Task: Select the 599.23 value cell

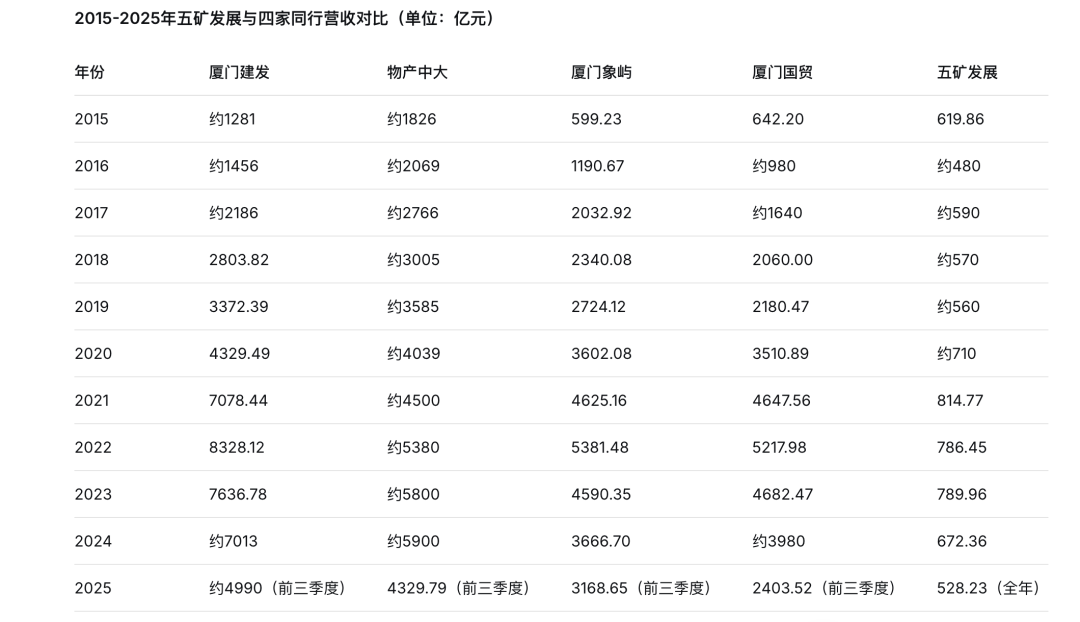Action: click(596, 119)
